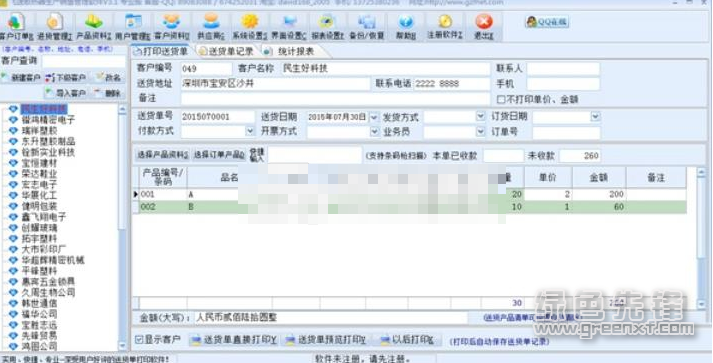Toggle the 显示客户 checkbox

pos(139,339)
